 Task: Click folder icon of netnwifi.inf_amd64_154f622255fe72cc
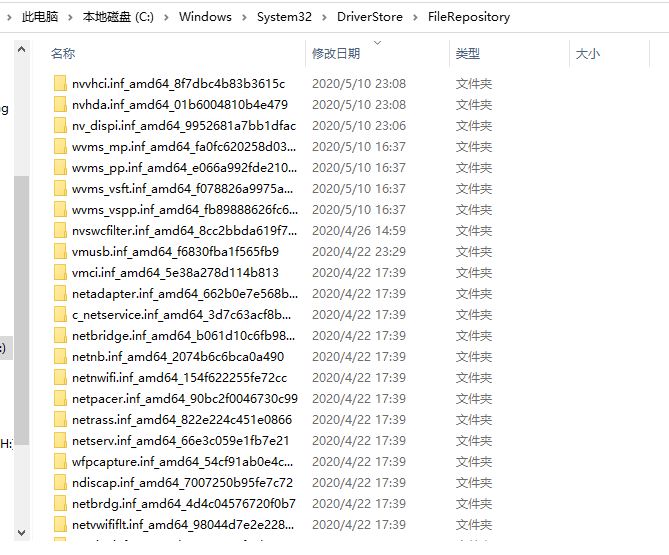(x=60, y=378)
